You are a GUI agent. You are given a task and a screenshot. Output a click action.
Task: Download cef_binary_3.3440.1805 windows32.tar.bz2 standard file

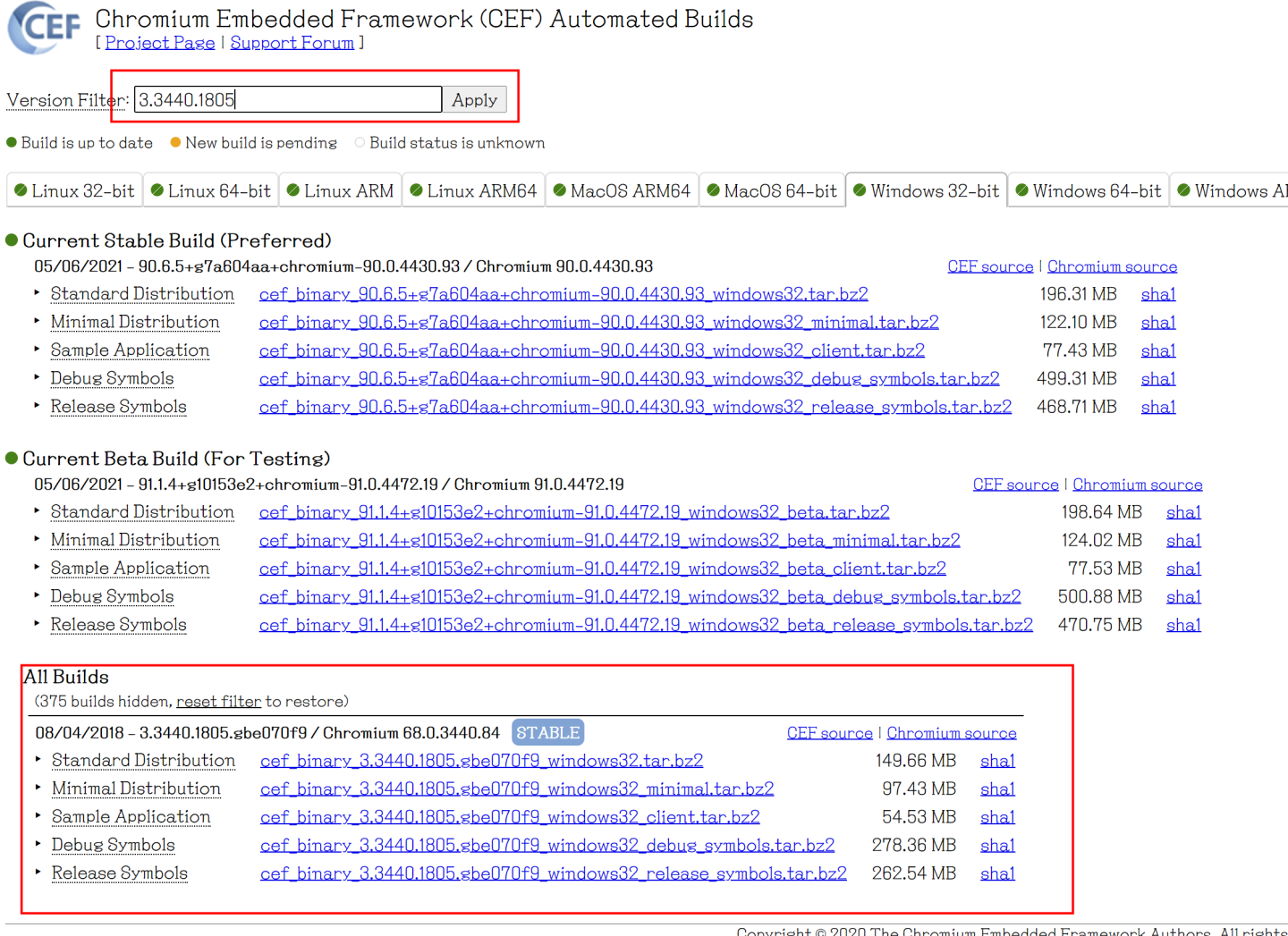click(482, 761)
